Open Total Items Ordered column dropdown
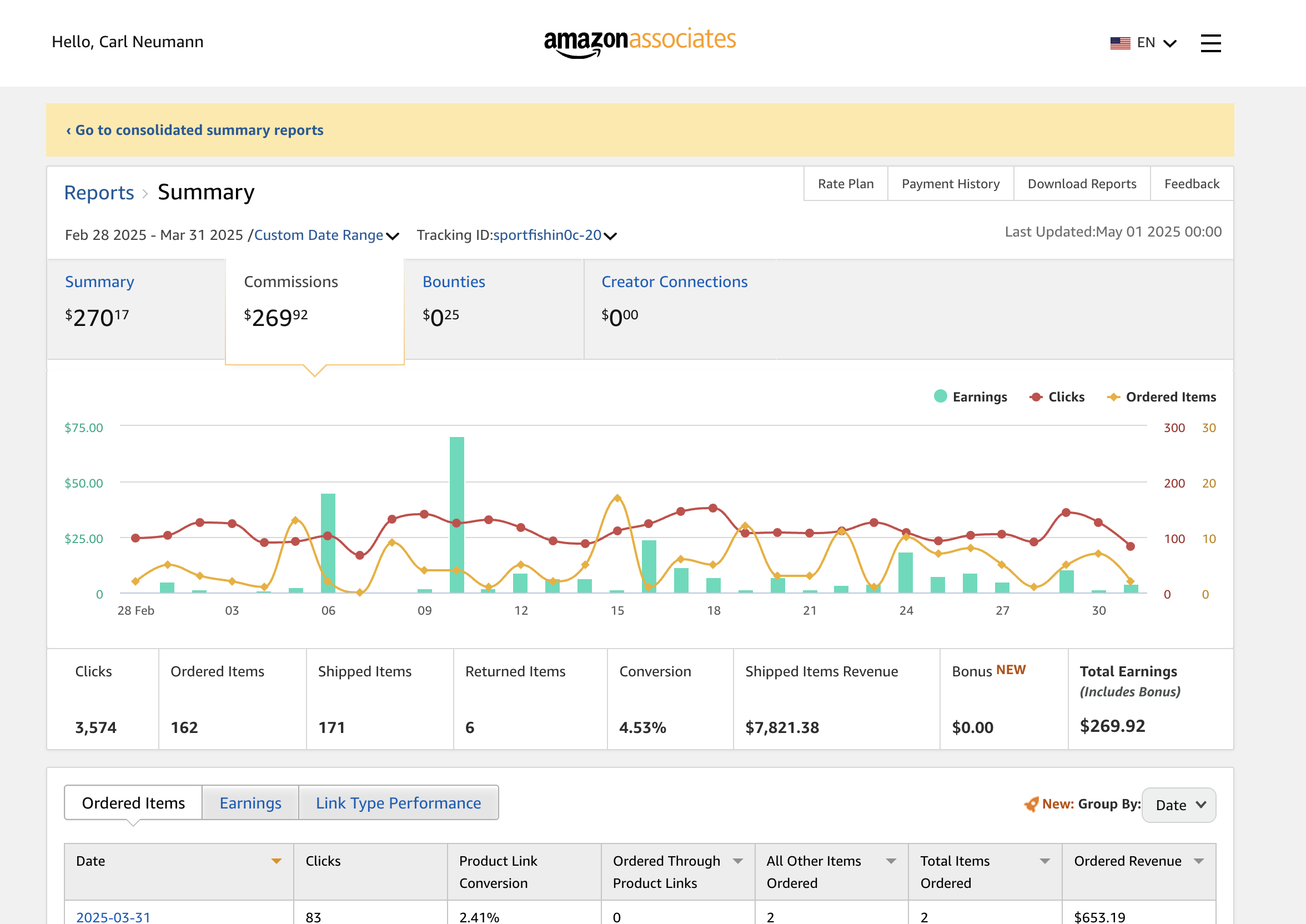1306x924 pixels. [x=1045, y=861]
